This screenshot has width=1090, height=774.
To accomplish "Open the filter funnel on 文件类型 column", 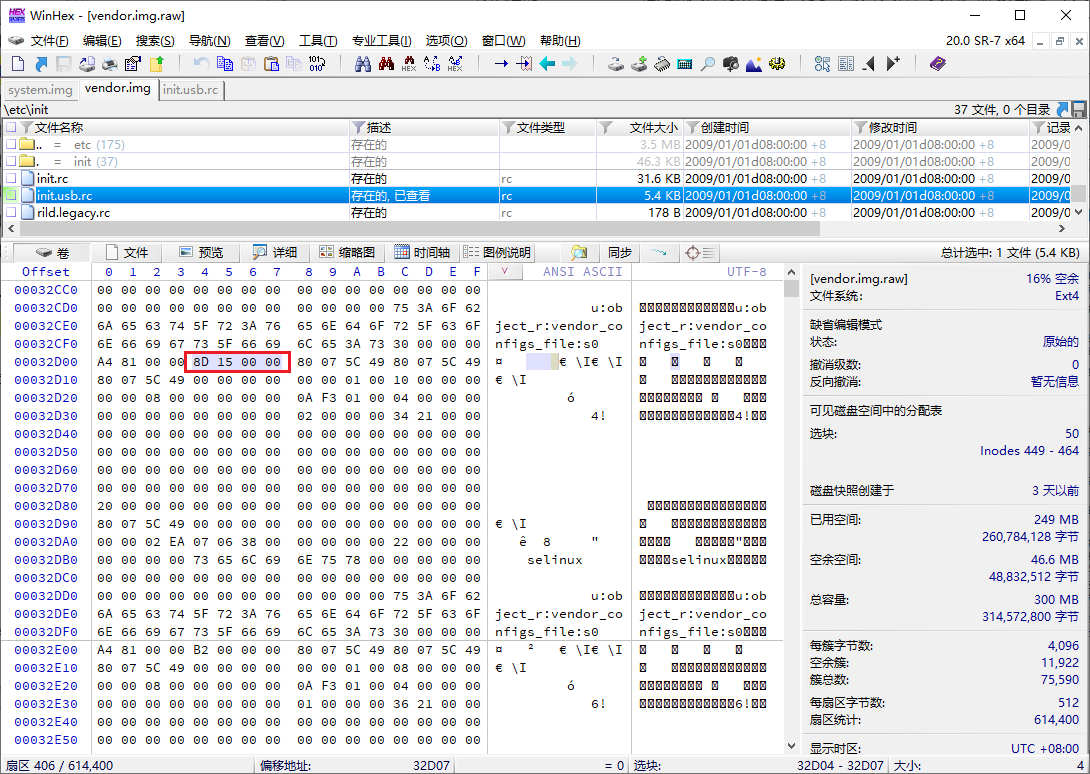I will coord(509,127).
